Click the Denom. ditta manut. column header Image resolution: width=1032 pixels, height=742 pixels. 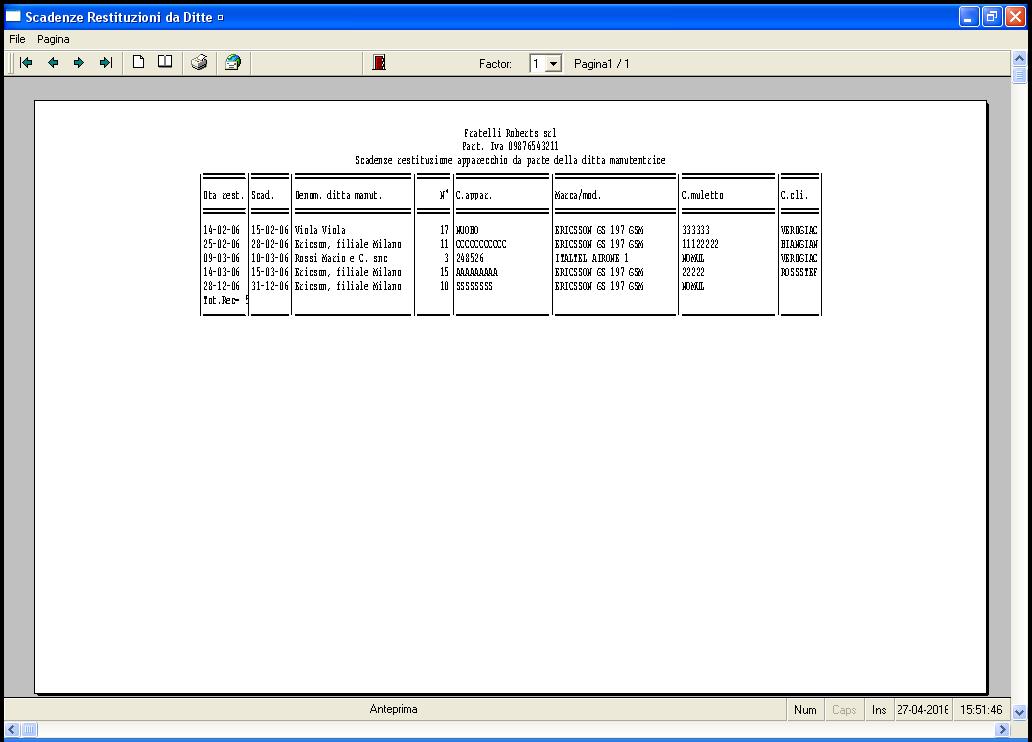[x=338, y=196]
